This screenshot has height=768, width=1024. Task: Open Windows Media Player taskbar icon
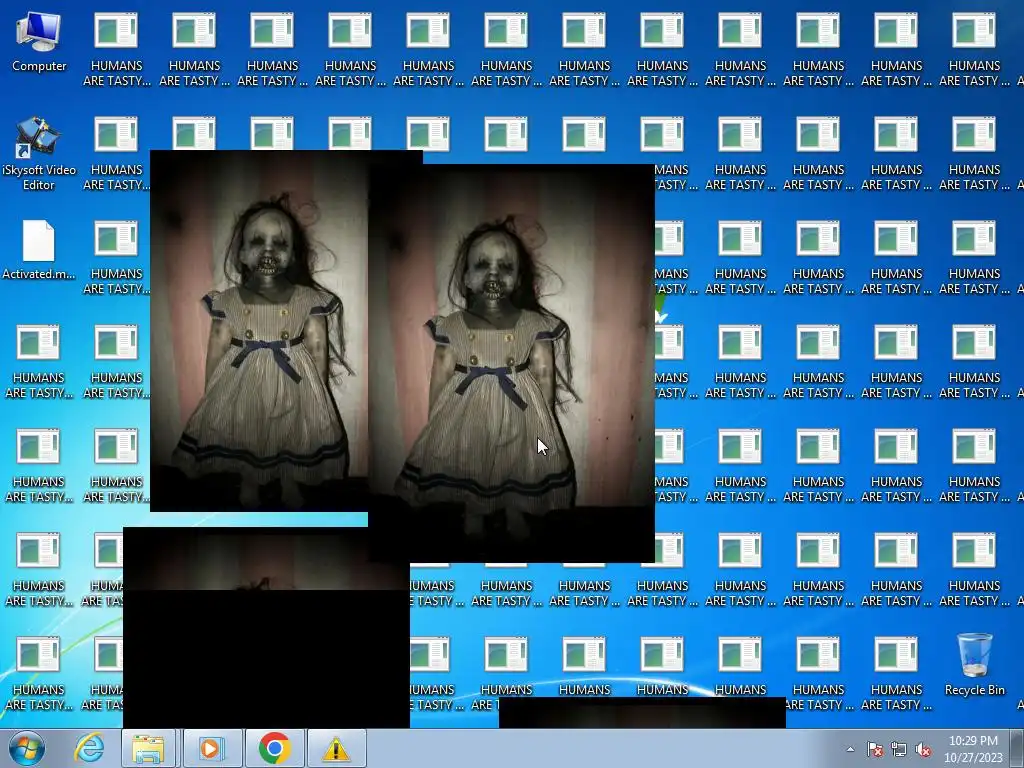[212, 748]
